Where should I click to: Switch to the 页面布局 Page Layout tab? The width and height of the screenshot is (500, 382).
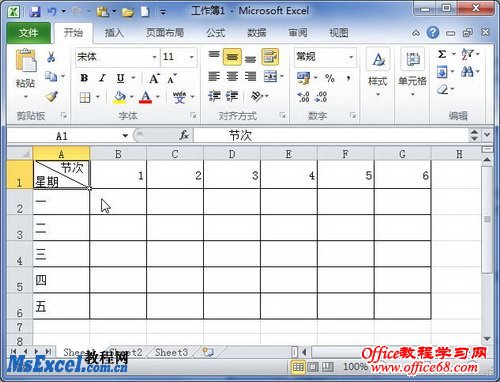[x=165, y=33]
